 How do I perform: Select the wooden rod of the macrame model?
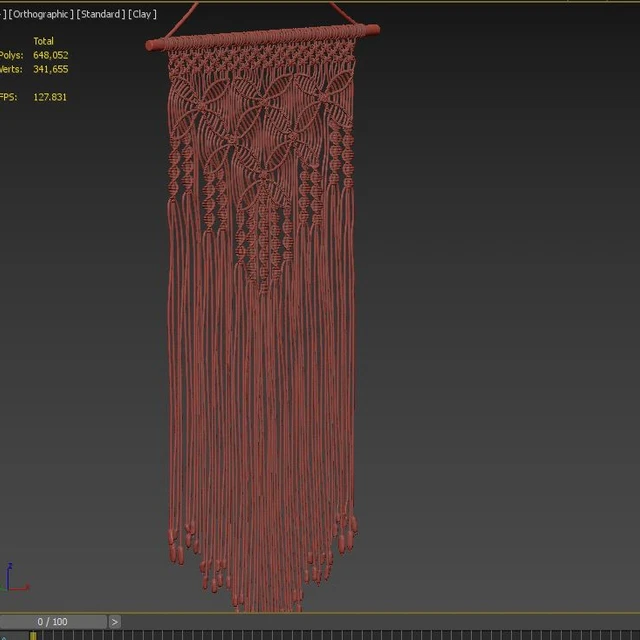[x=263, y=37]
